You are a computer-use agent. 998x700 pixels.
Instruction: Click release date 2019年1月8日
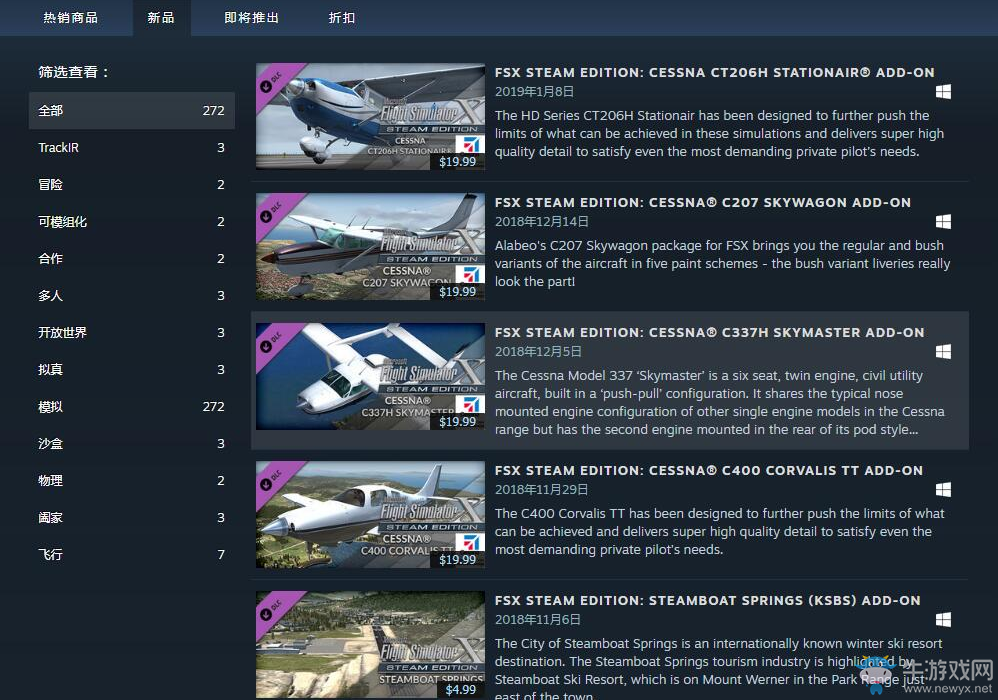[535, 92]
